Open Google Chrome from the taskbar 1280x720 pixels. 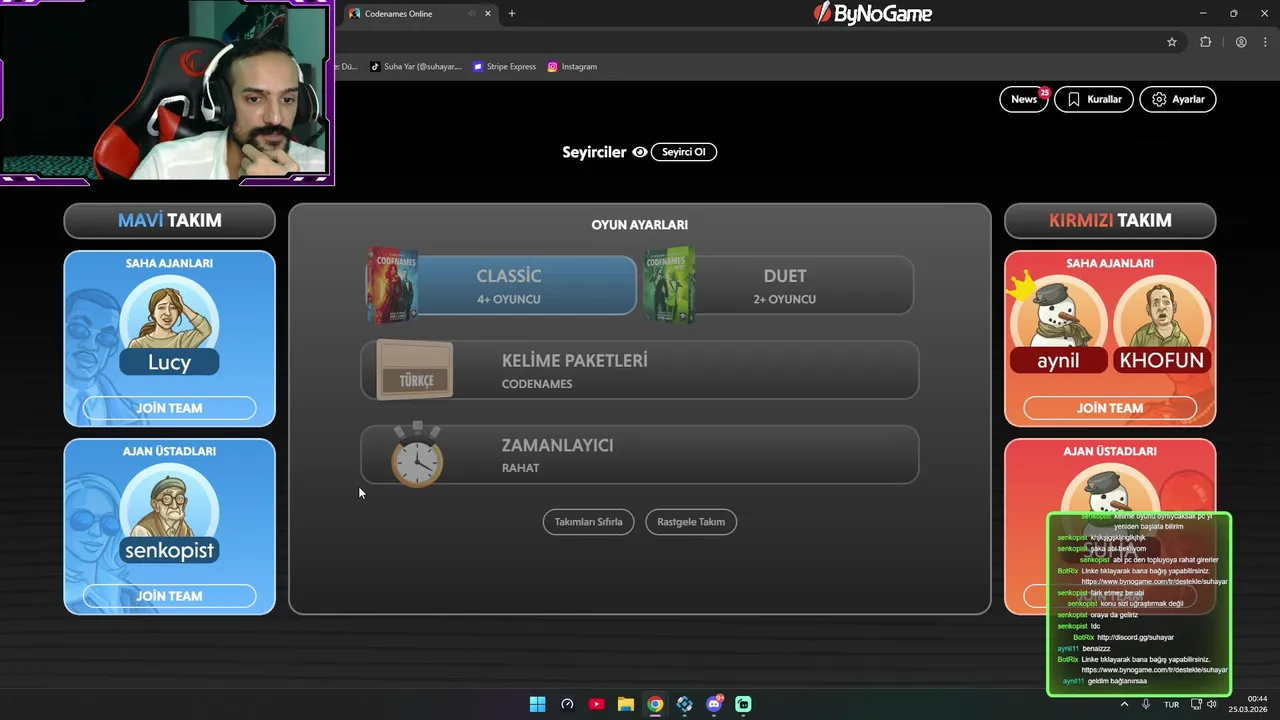(x=655, y=704)
